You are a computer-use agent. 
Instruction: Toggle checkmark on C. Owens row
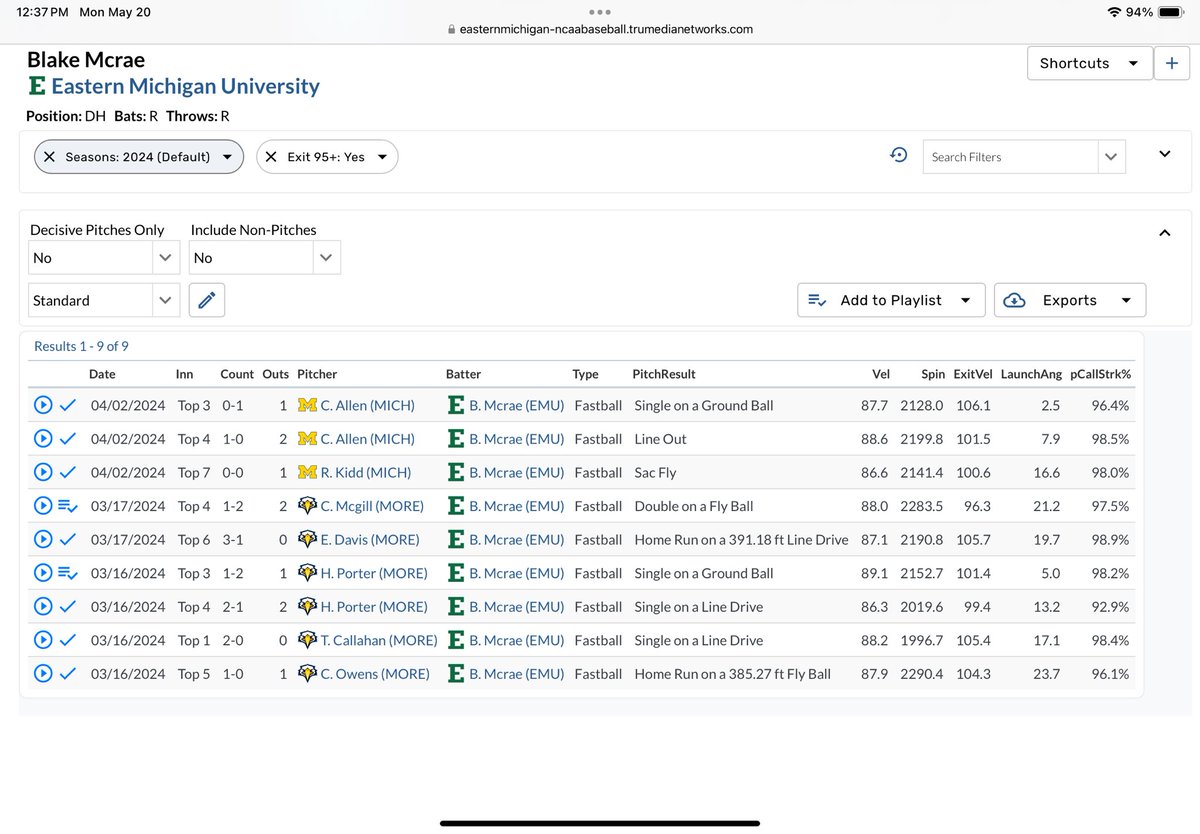[68, 674]
